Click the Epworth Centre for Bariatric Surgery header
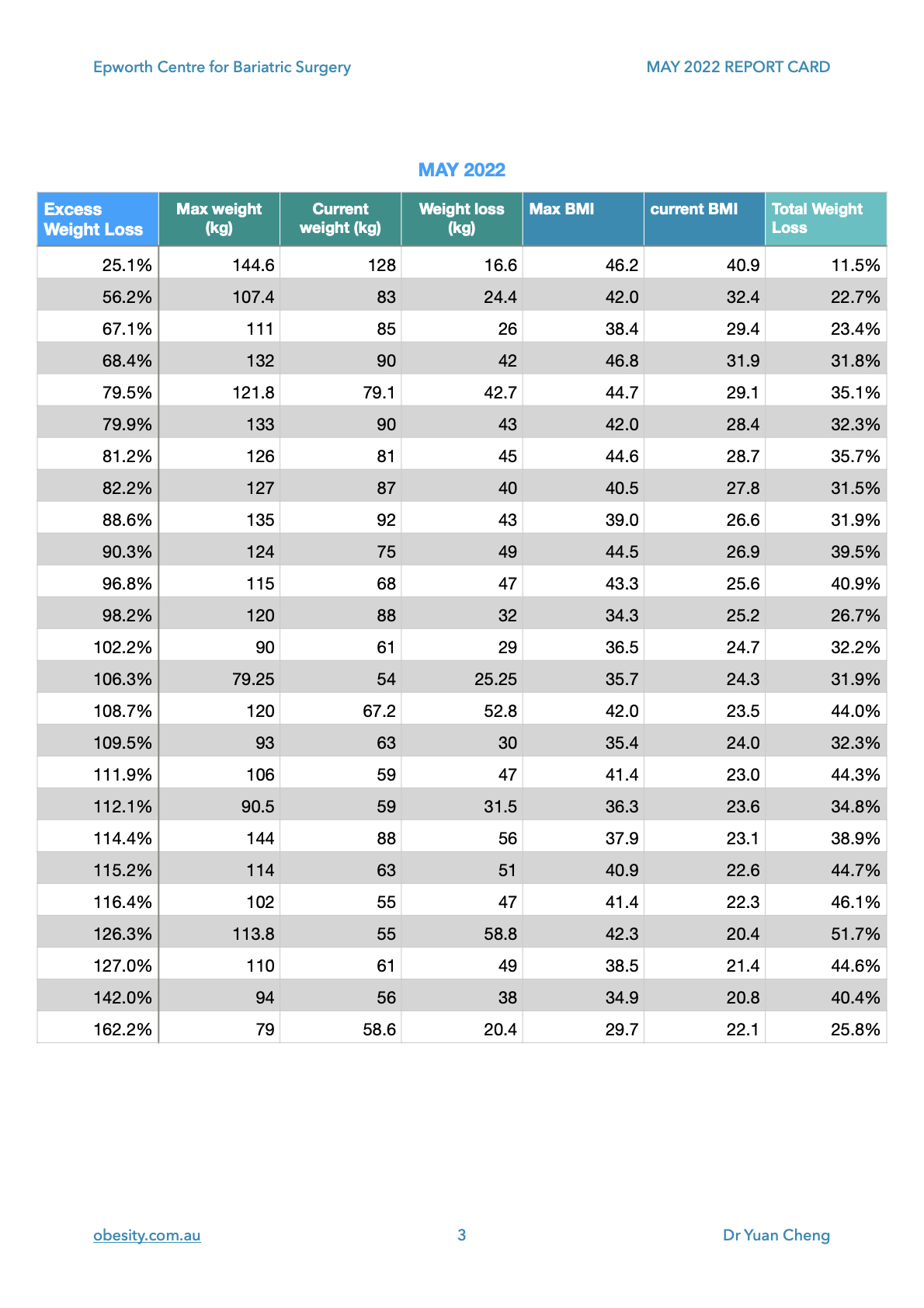924x1308 pixels. 222,67
